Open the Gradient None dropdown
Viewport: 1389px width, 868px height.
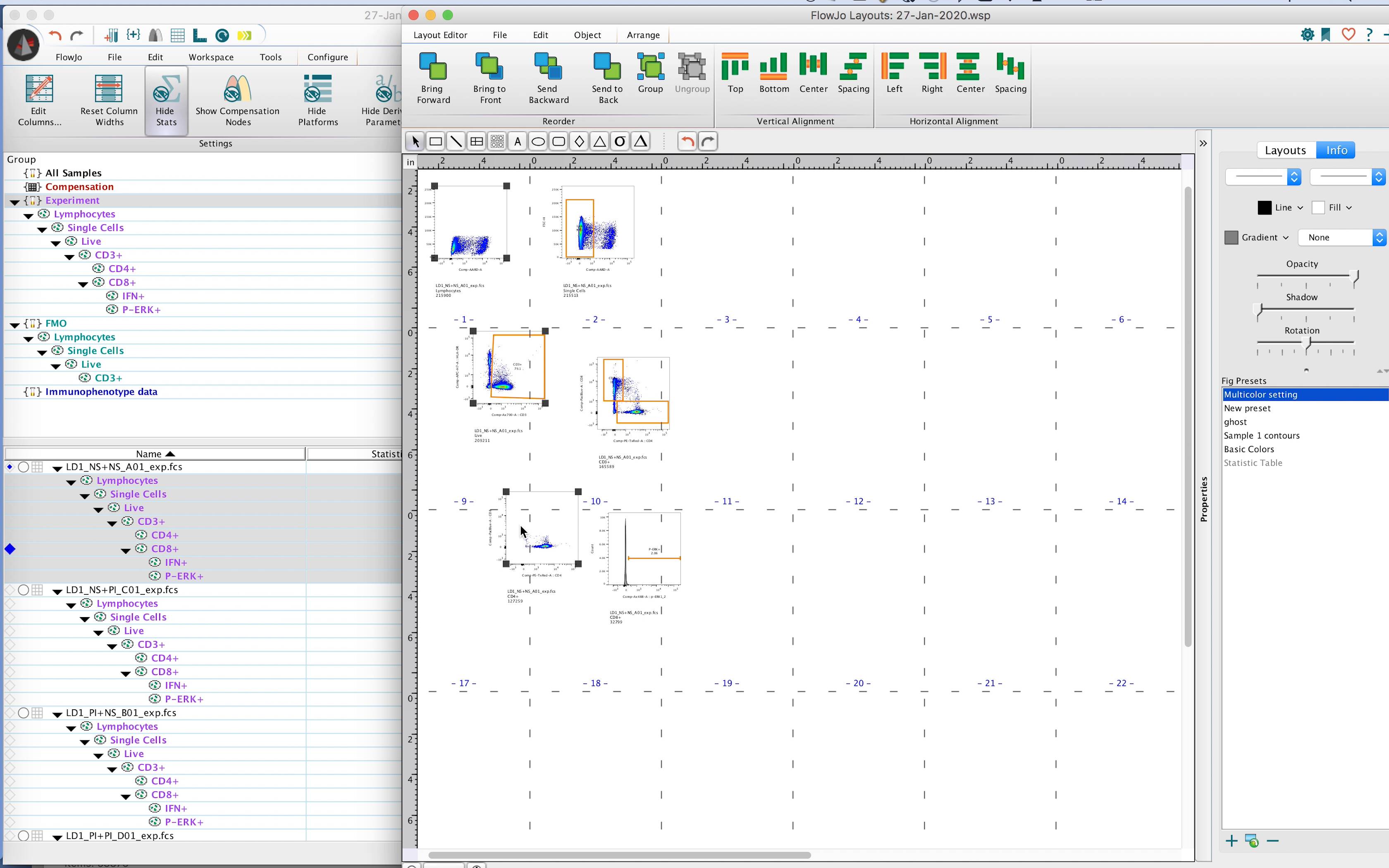point(1342,238)
